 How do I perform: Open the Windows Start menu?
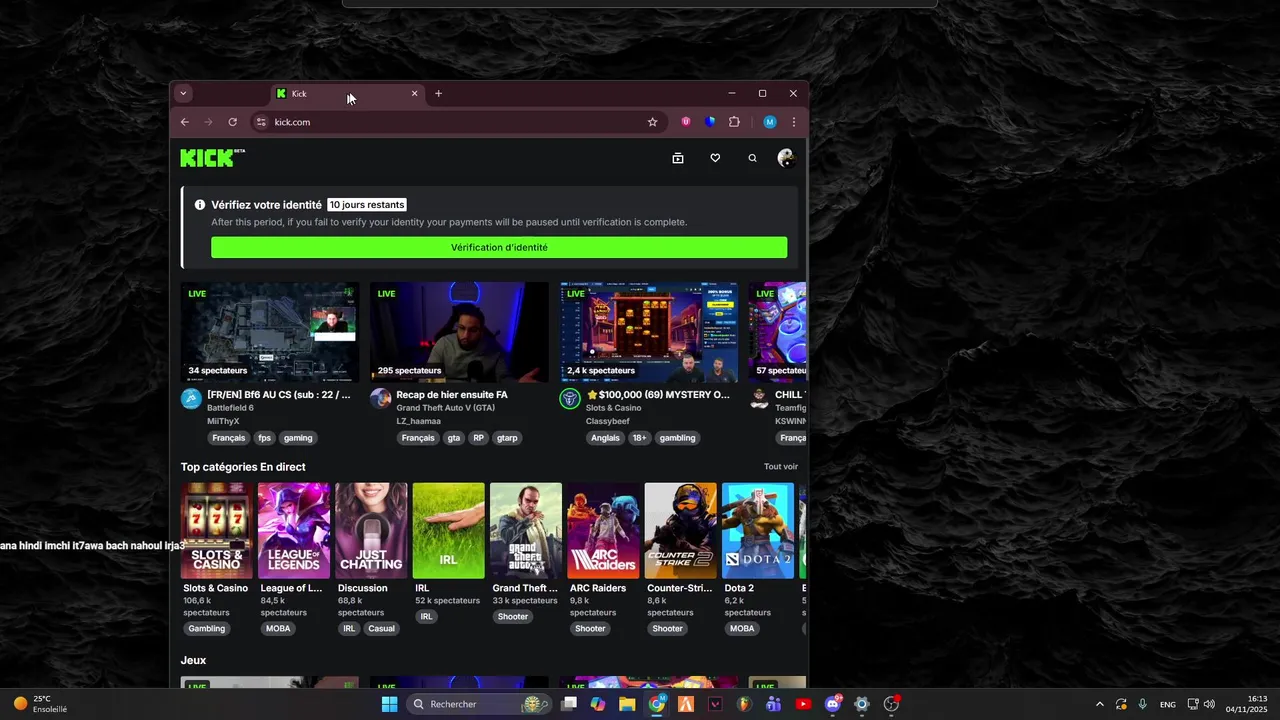tap(389, 704)
